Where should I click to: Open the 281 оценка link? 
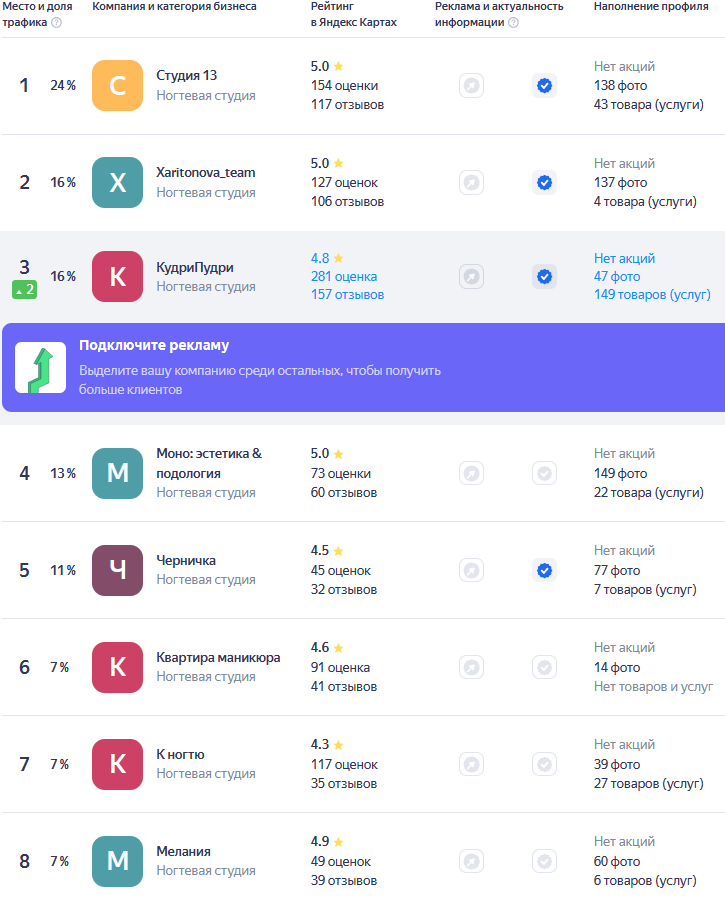(344, 276)
